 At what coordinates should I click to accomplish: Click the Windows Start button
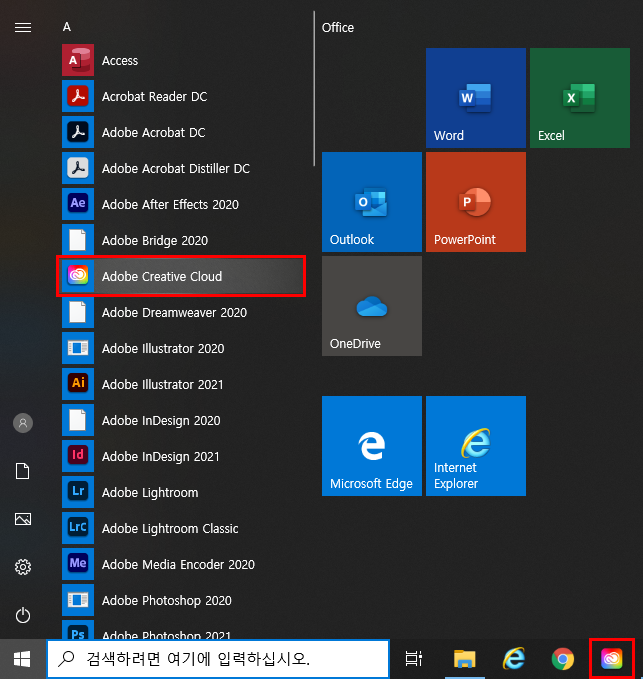(x=22, y=659)
